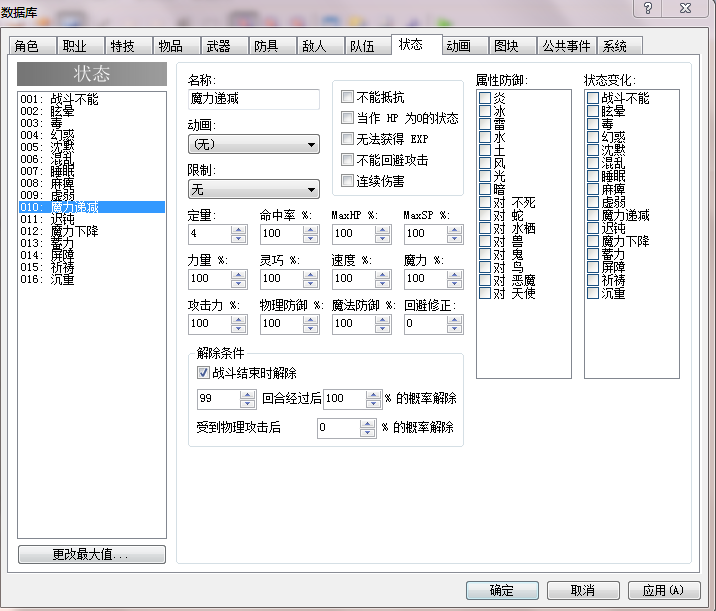Image resolution: width=716 pixels, height=611 pixels.
Task: Click the 应用 (A) button
Action: tap(664, 590)
